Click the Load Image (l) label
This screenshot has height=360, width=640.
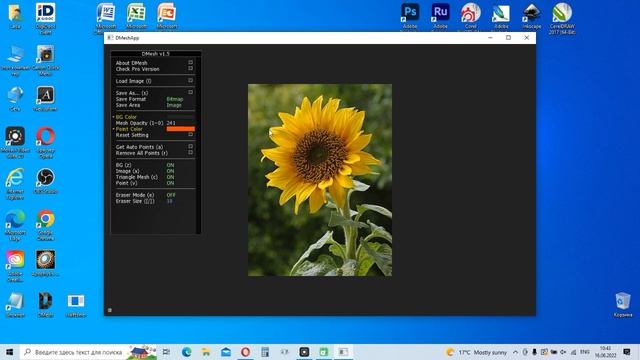pyautogui.click(x=133, y=81)
